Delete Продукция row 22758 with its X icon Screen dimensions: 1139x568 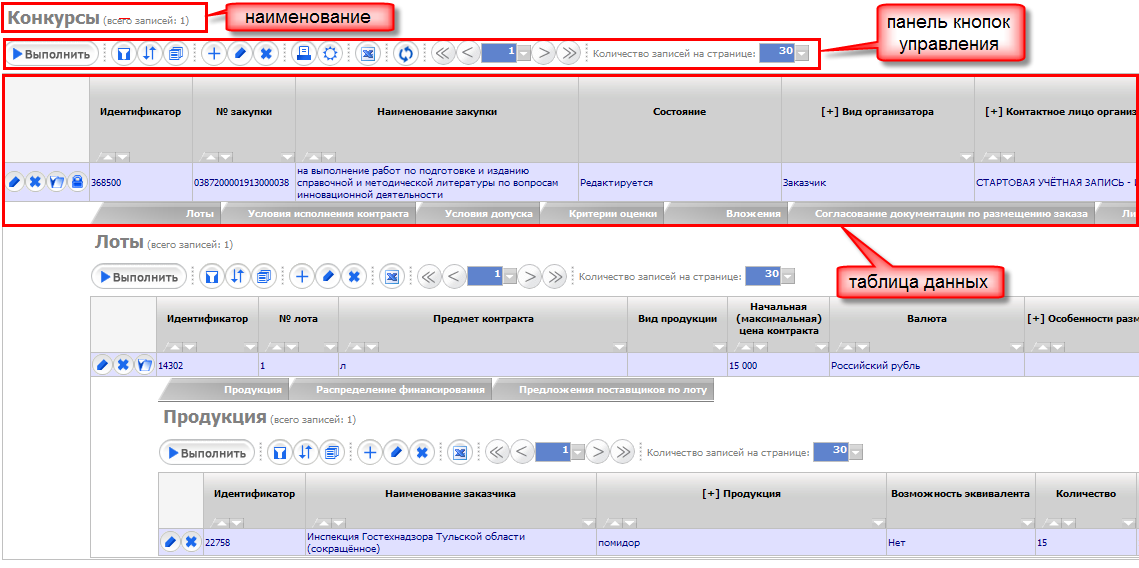click(x=191, y=542)
